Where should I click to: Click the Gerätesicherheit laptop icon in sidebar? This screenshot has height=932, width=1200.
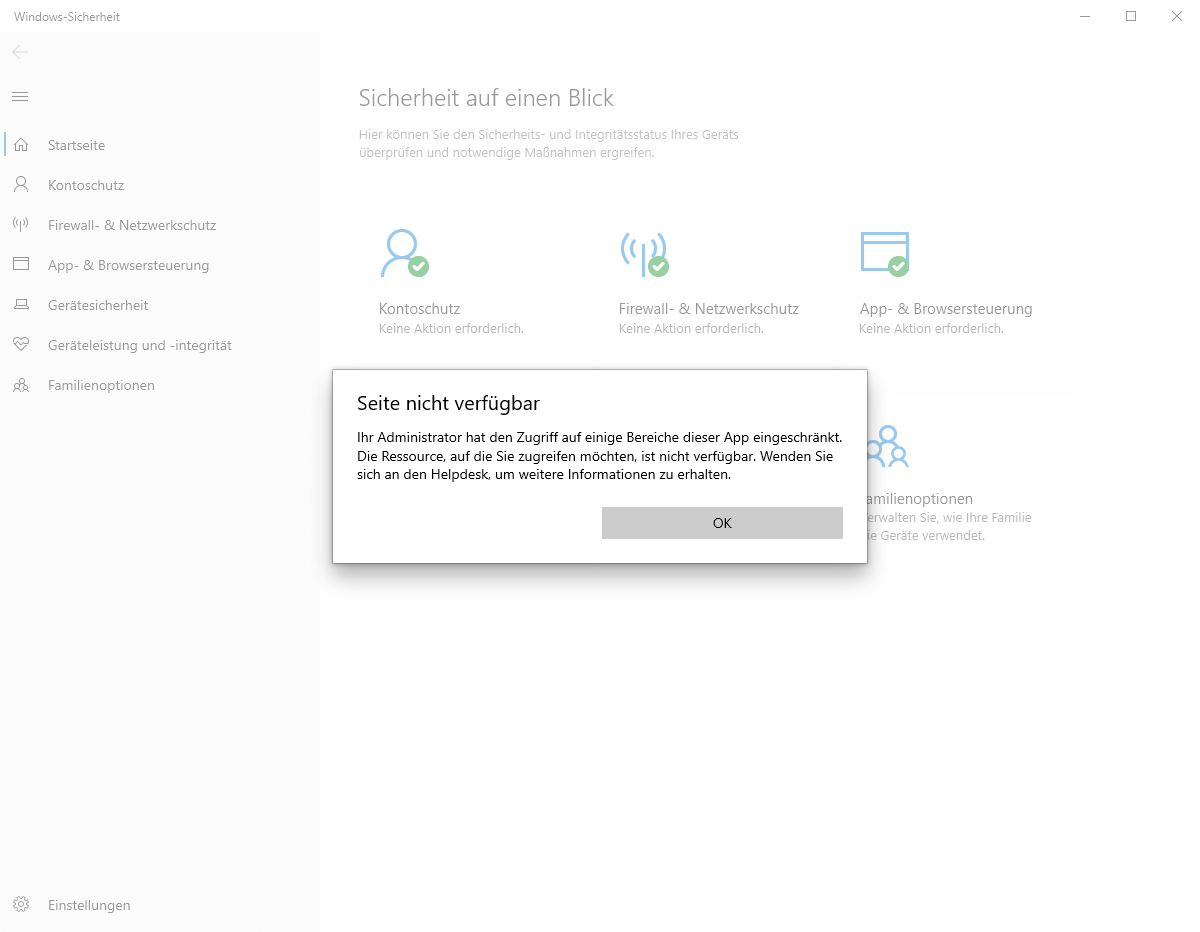click(x=21, y=305)
